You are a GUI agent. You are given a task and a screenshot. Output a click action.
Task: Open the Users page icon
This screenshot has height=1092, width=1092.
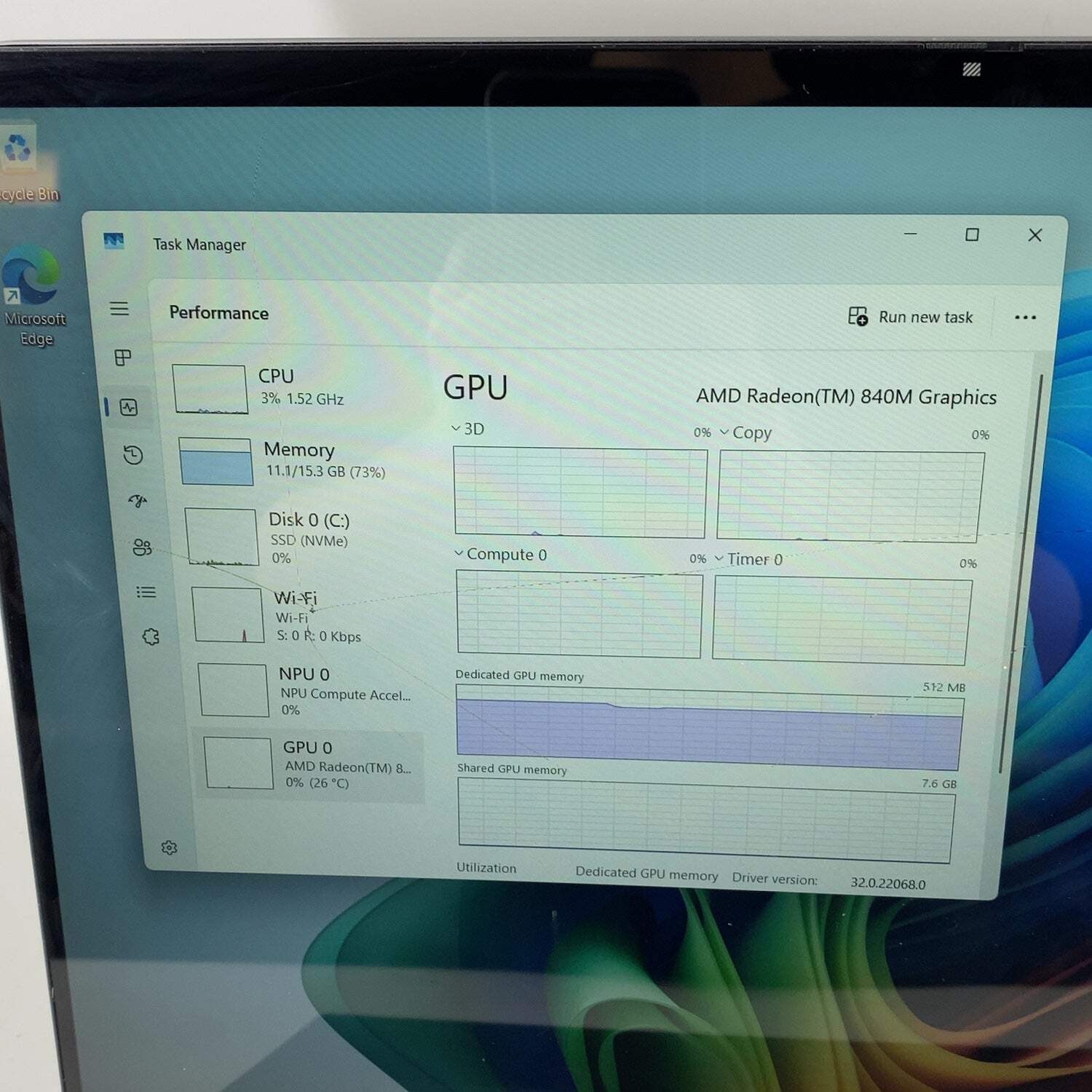pos(142,547)
